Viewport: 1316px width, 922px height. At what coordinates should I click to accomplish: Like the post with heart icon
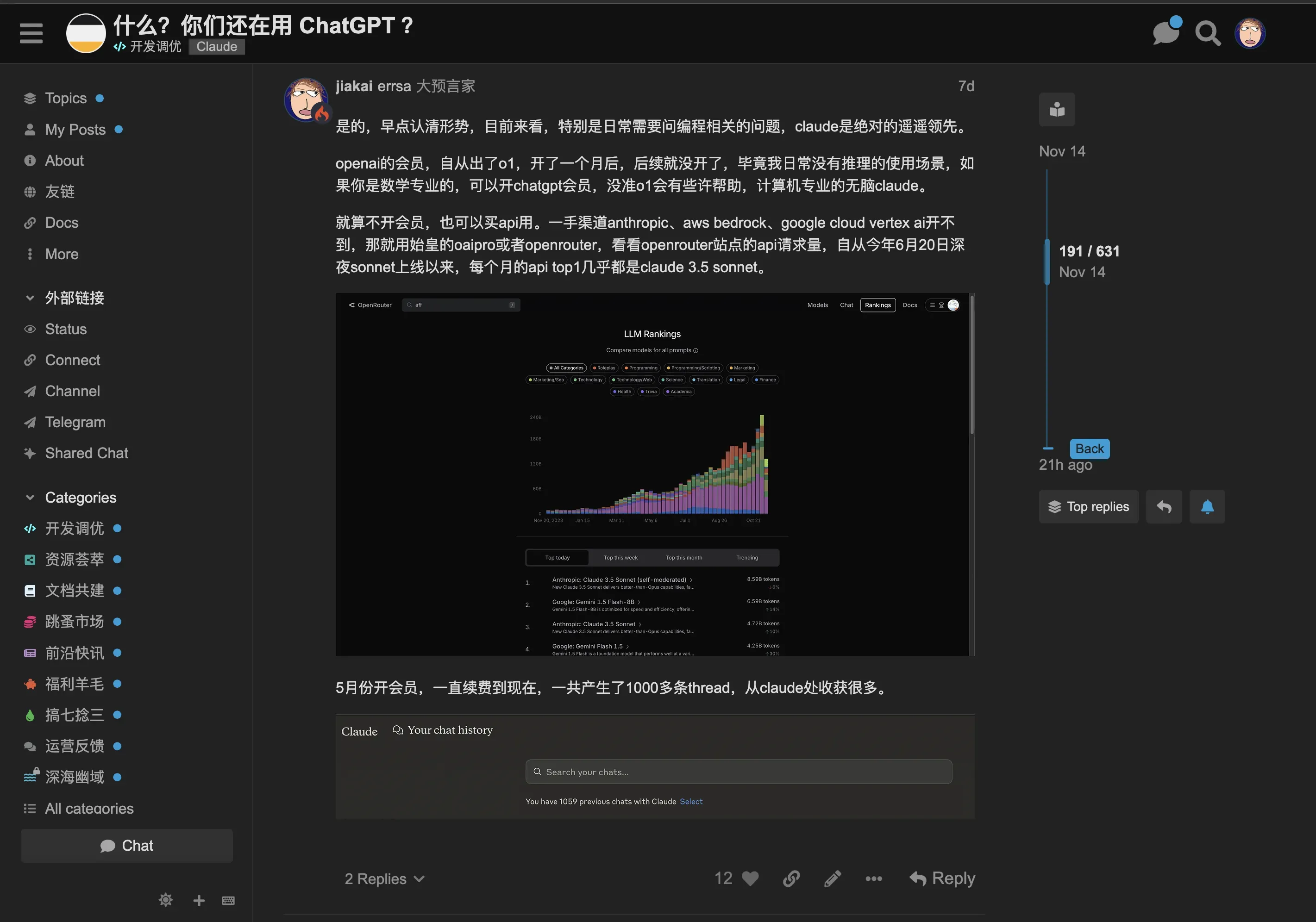click(750, 879)
